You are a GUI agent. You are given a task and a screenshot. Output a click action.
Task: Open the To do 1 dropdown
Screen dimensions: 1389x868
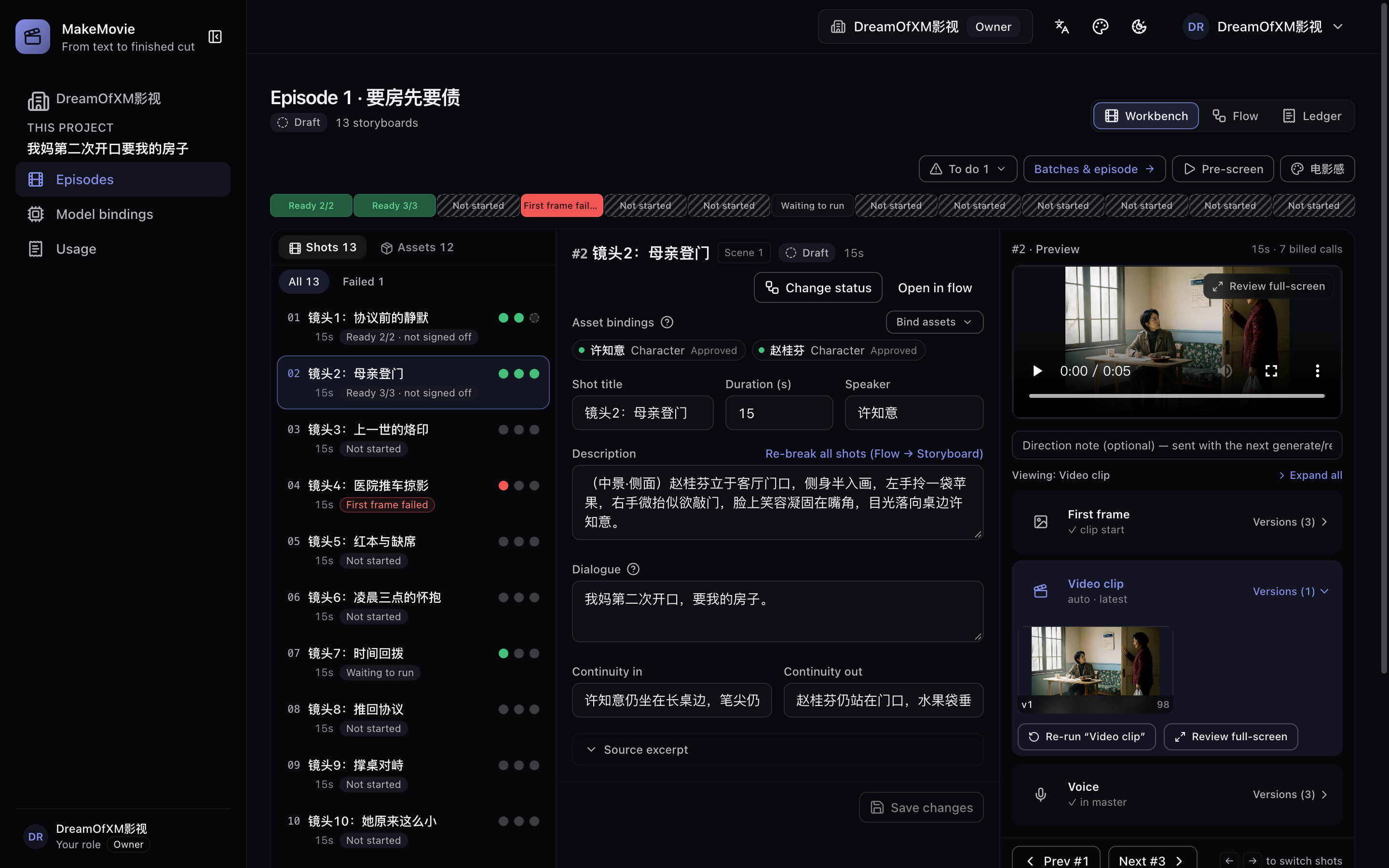point(967,169)
